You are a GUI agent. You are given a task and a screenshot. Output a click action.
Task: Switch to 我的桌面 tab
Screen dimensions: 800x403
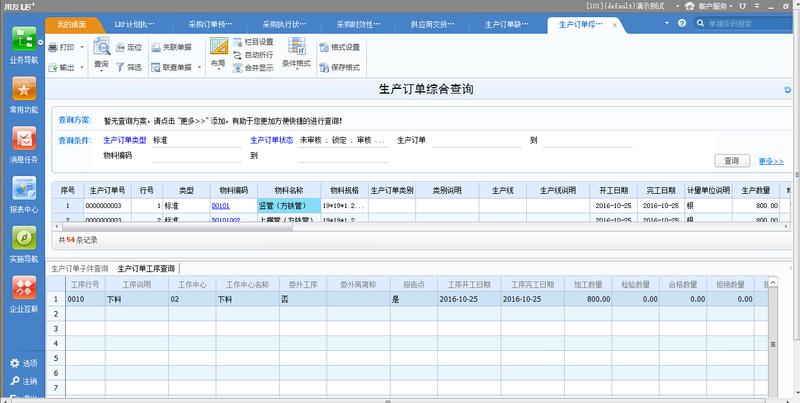71,24
